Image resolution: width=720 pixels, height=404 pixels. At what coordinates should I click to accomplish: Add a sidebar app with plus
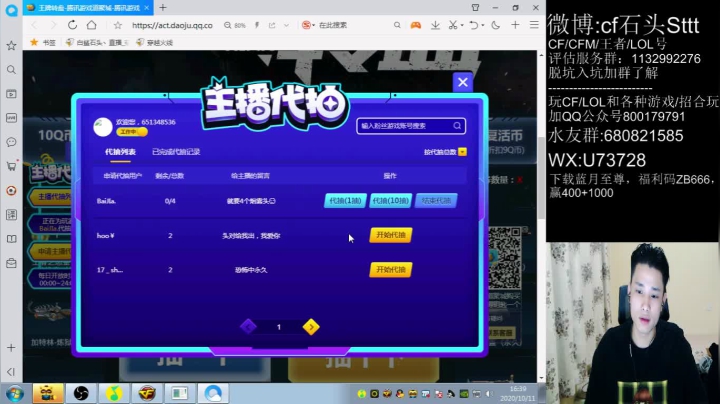tap(11, 348)
